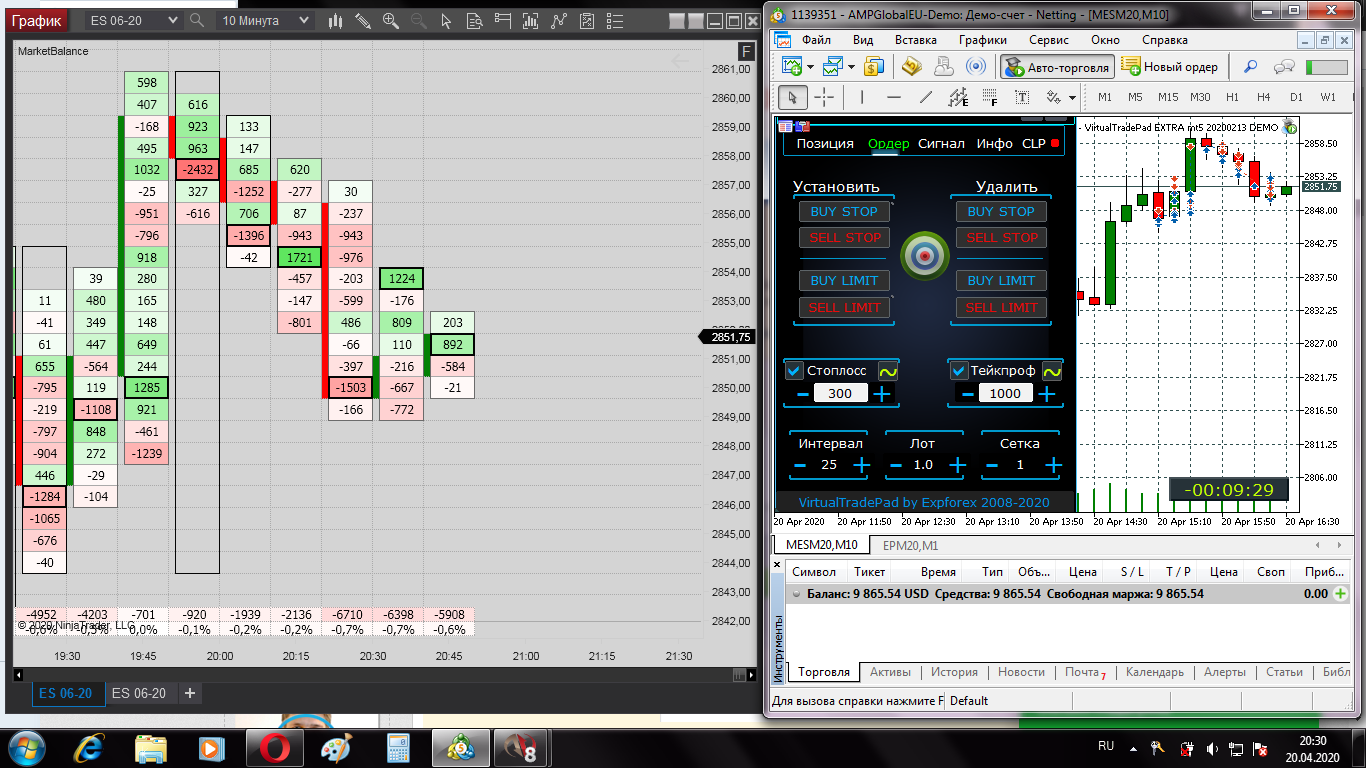This screenshot has width=1366, height=768.
Task: Toggle the red CLP indicator
Action: coord(1054,144)
